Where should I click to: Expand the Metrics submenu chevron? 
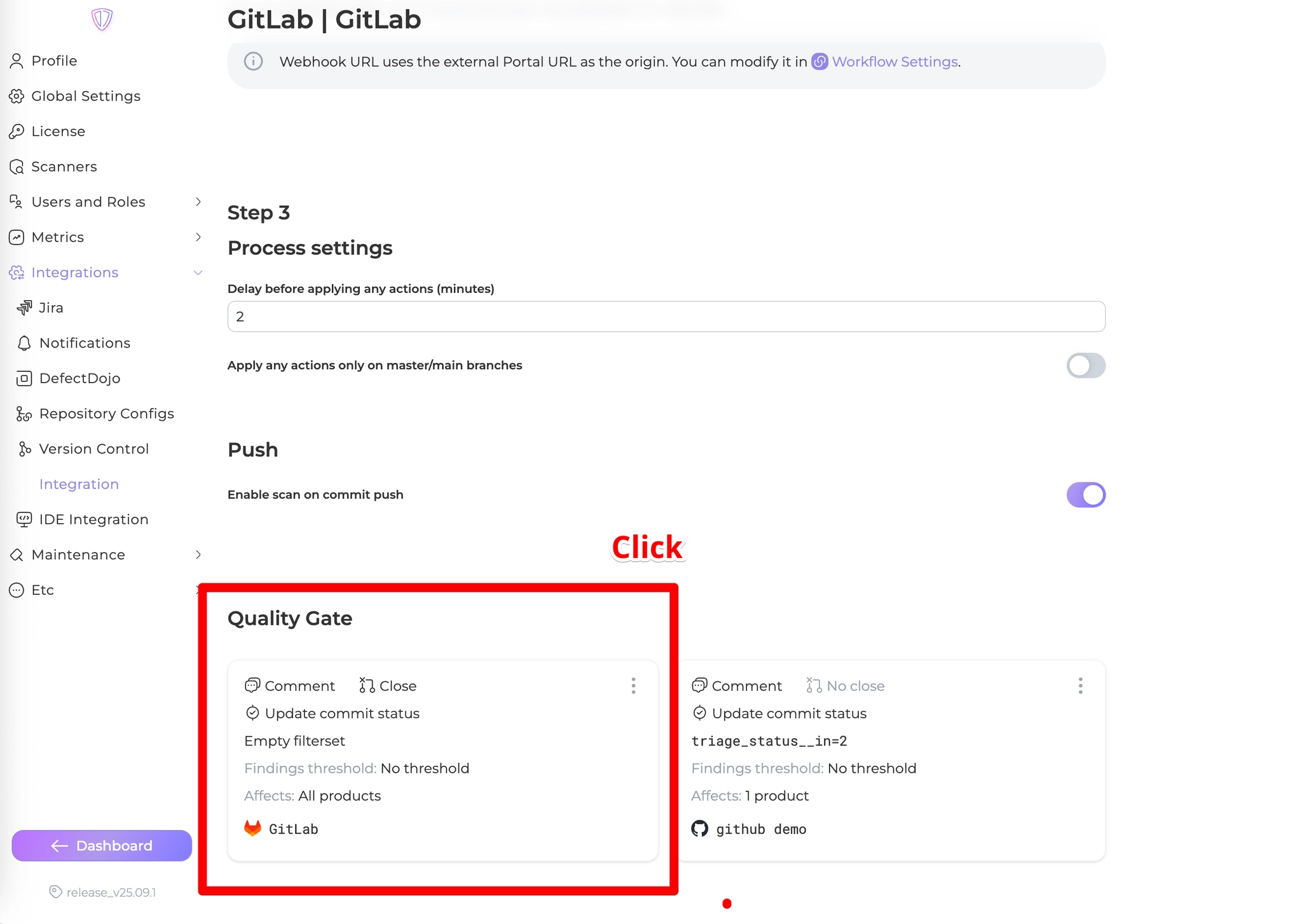(198, 237)
